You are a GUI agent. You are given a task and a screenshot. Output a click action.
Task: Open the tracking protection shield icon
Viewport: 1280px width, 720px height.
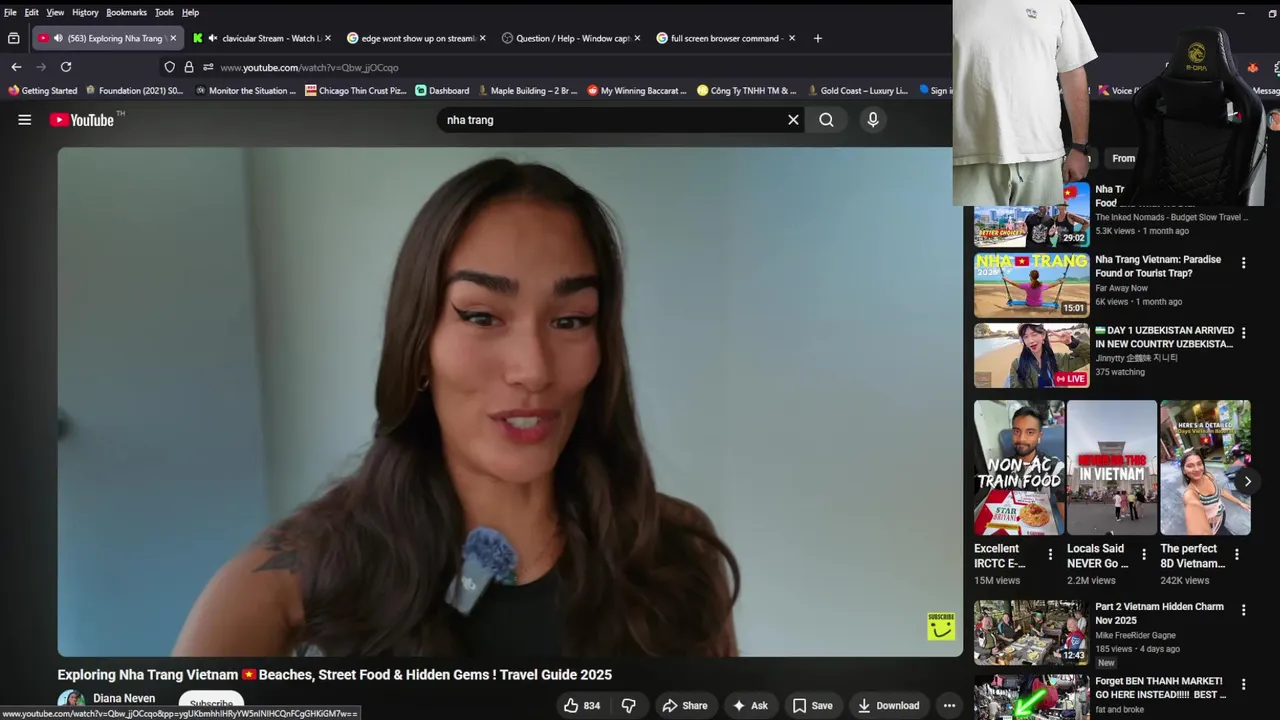(169, 67)
